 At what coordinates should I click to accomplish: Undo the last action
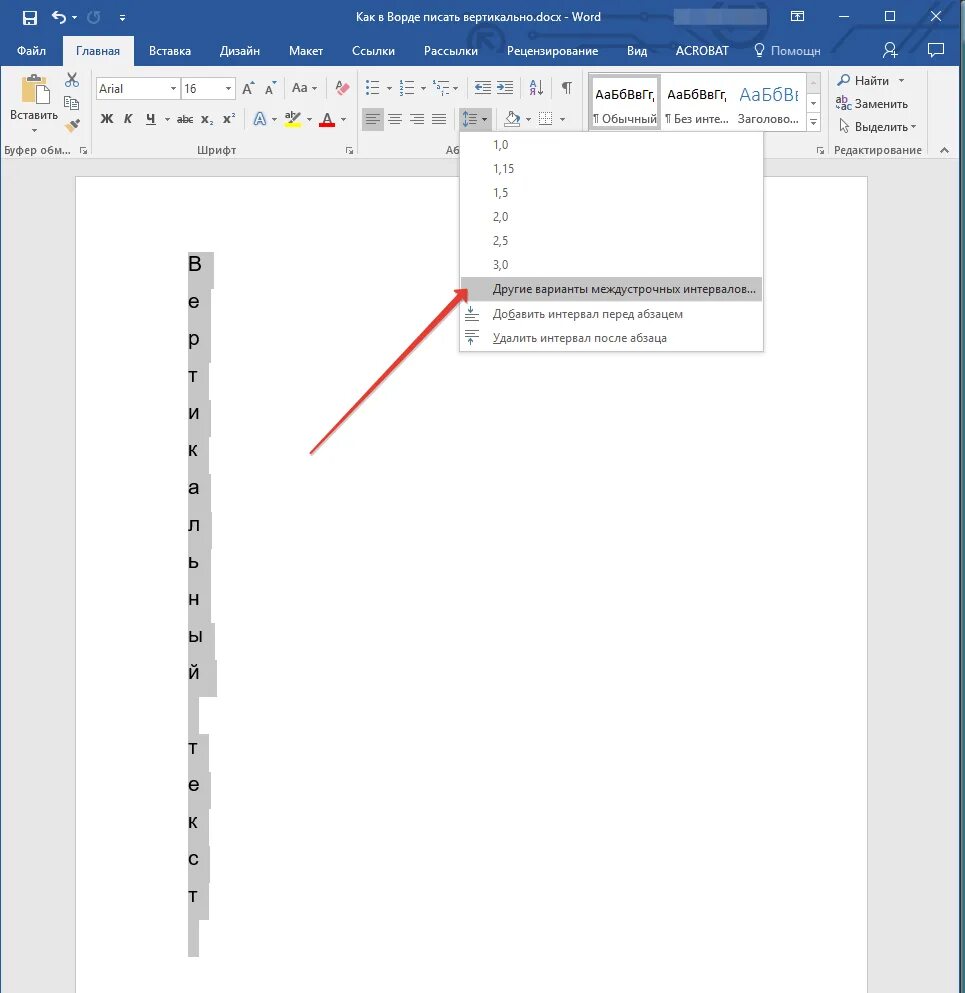pos(58,17)
